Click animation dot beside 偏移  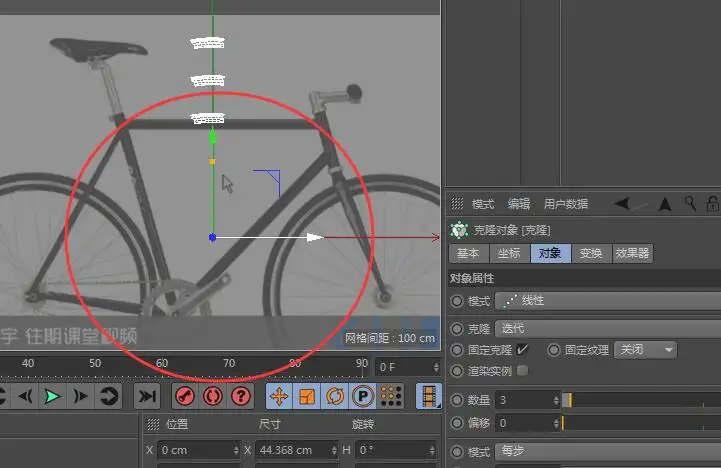pos(457,422)
